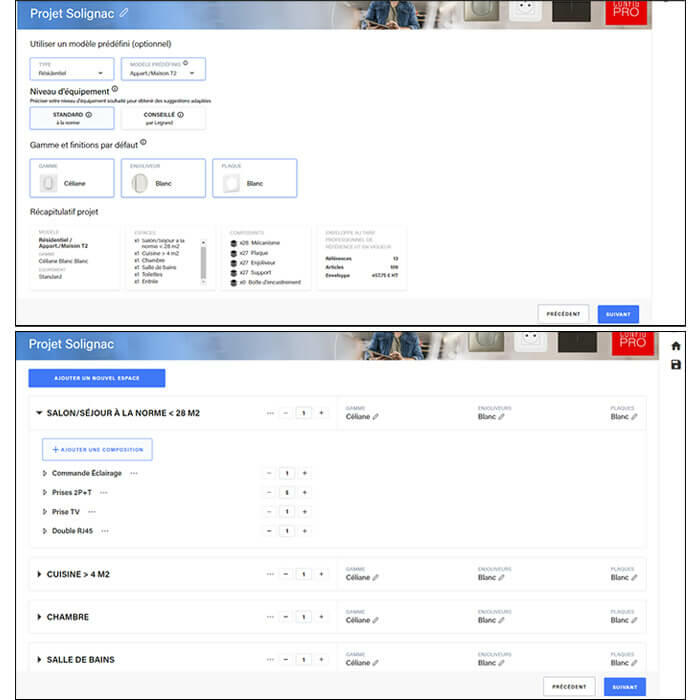Viewport: 700px width, 700px height.
Task: Expand the Cuisine > 4 M2 space
Action: pyautogui.click(x=39, y=574)
